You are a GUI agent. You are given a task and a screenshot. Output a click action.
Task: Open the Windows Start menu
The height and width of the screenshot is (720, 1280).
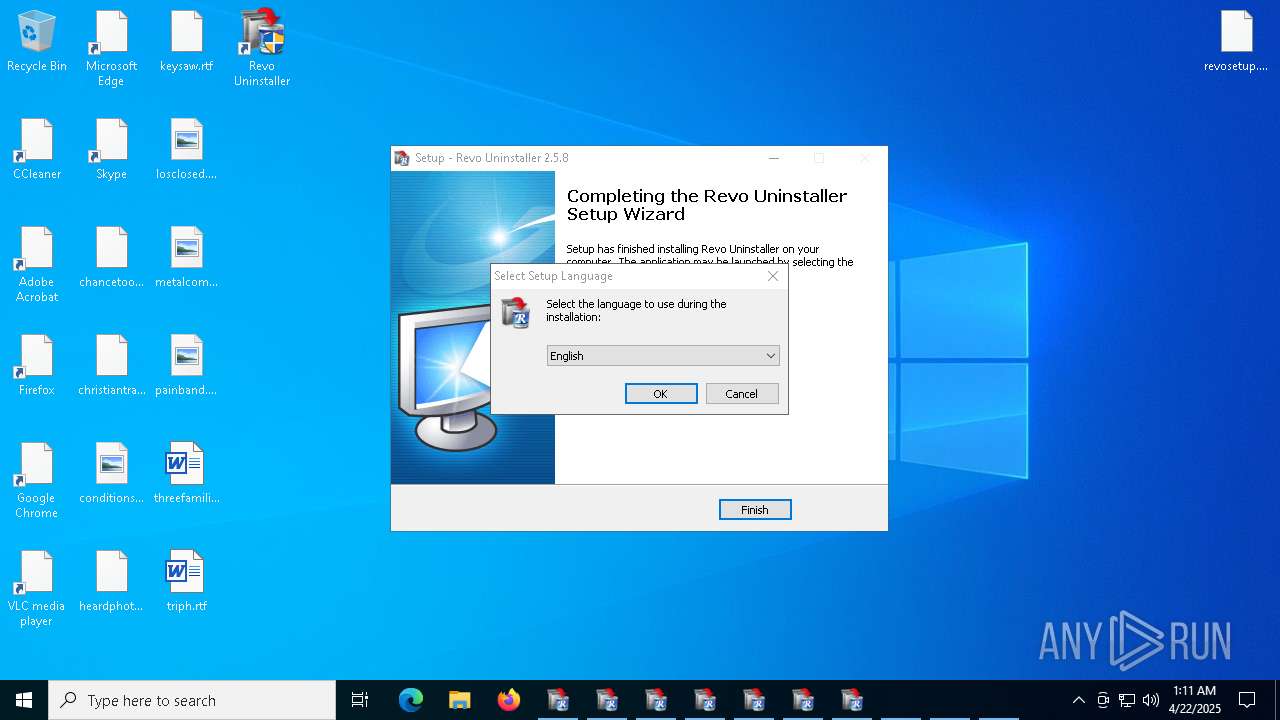24,700
